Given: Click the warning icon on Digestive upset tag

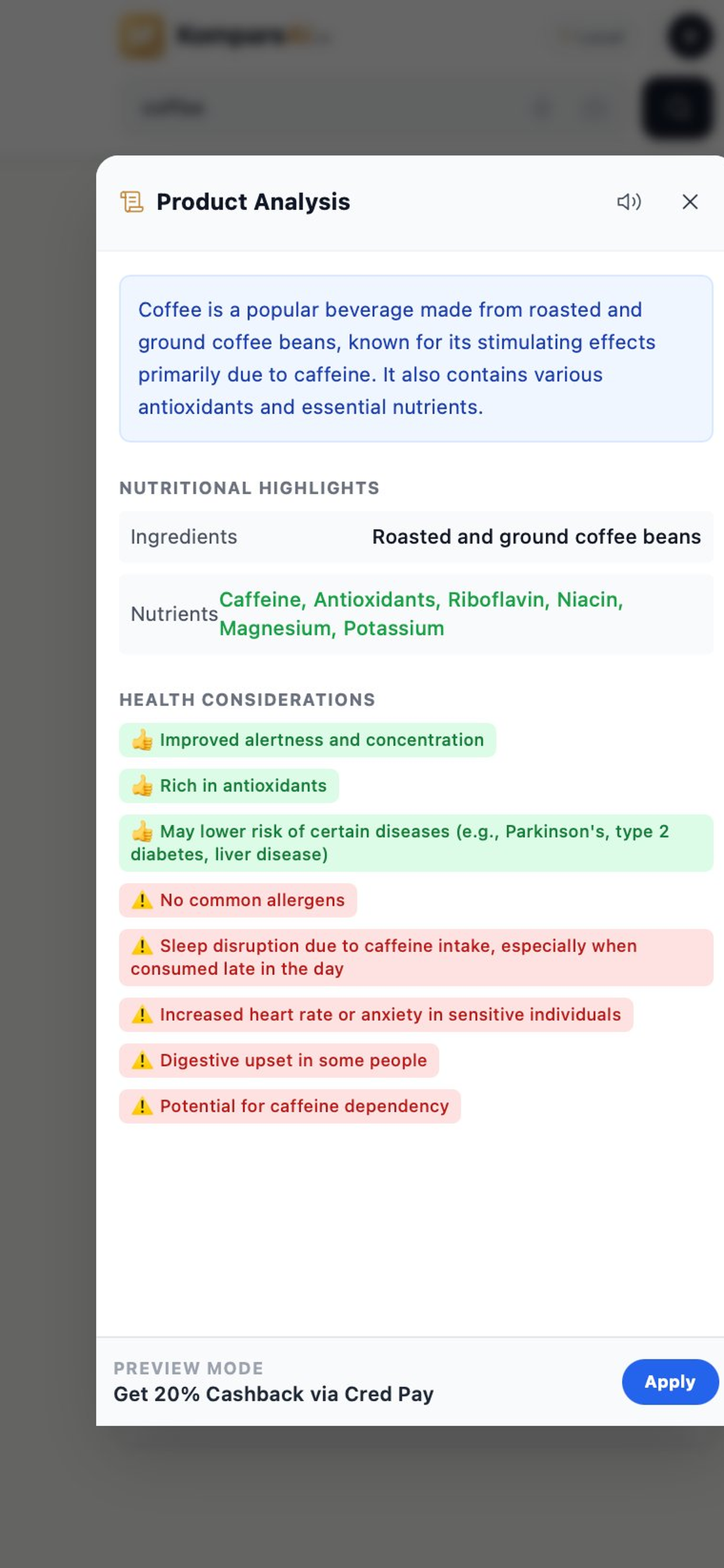Looking at the screenshot, I should pos(142,1060).
